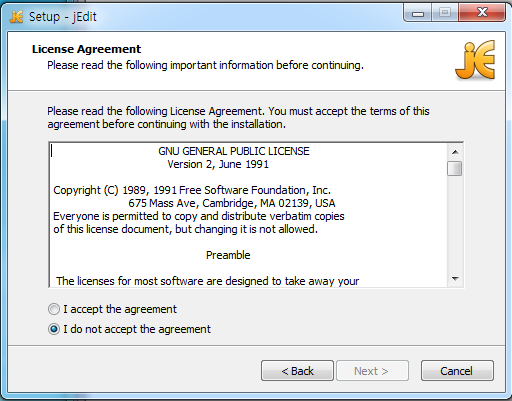
Task: Click the license scrollbar down arrow
Action: point(455,279)
